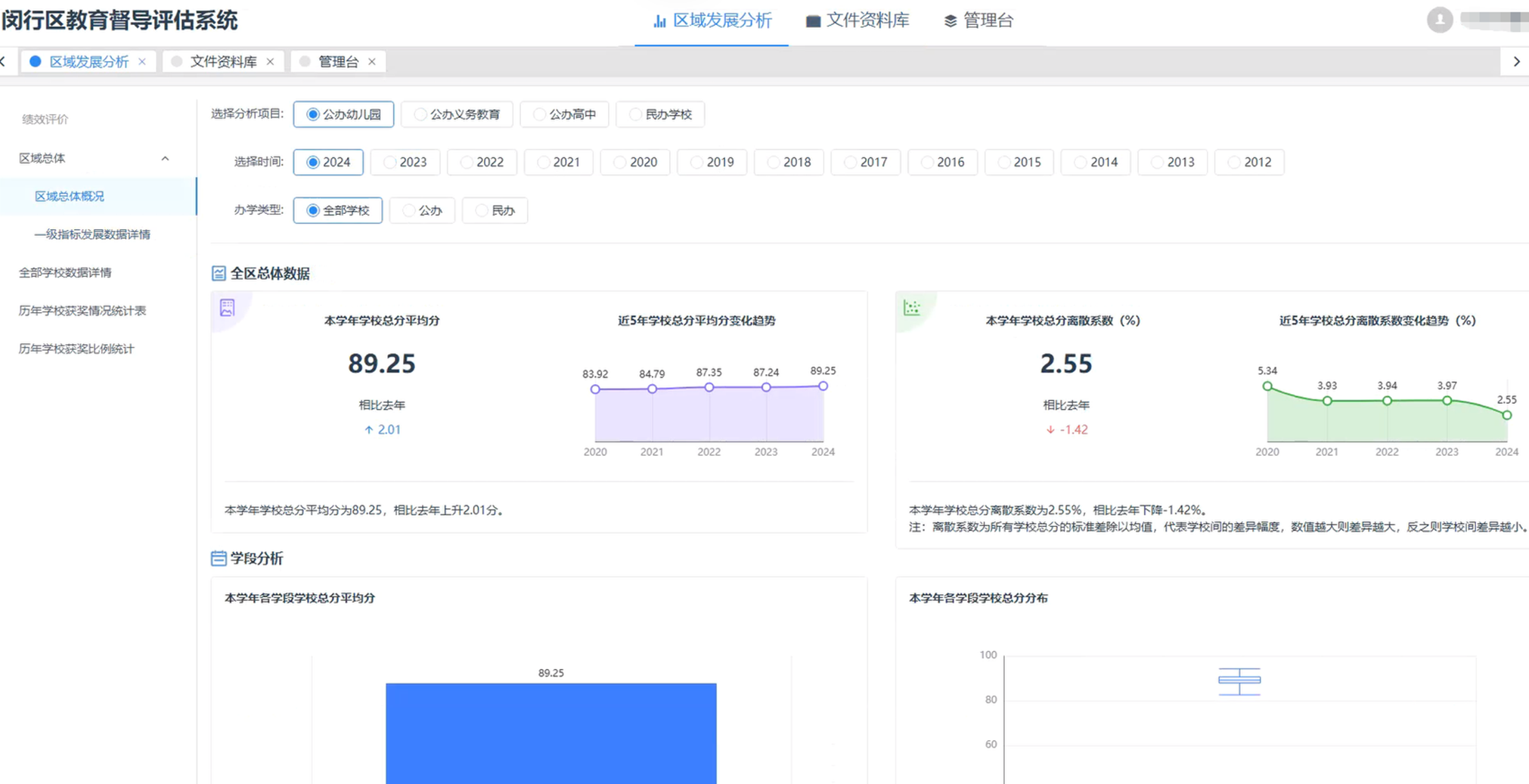Click the 学段分析 section icon

pyautogui.click(x=219, y=559)
